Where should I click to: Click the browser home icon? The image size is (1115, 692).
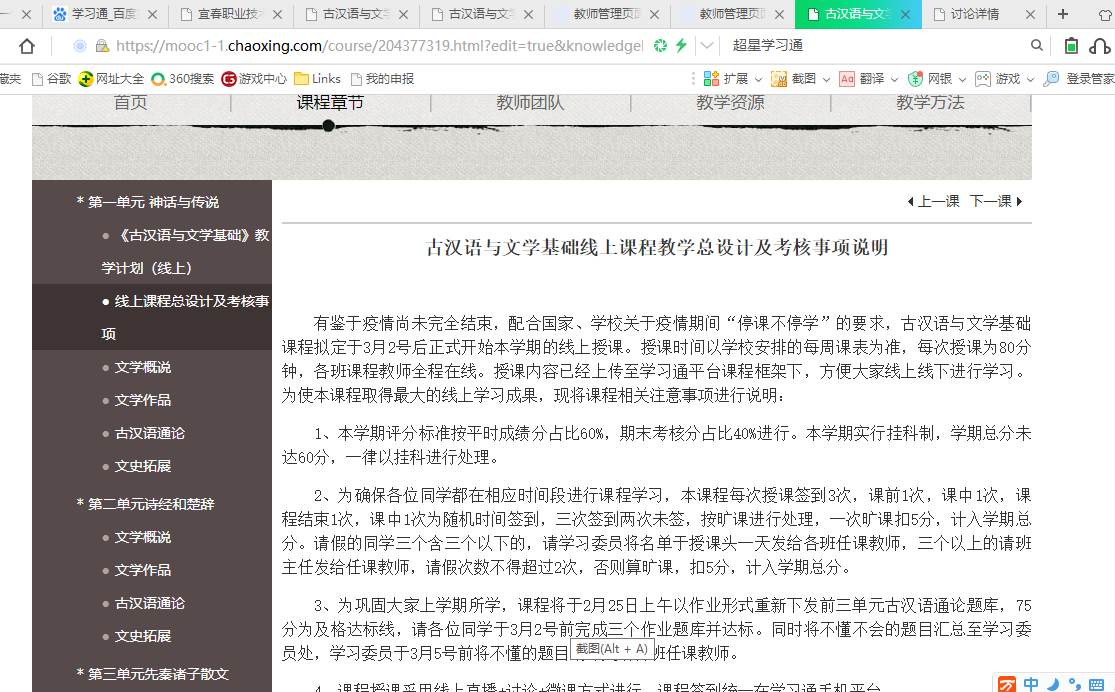[27, 46]
